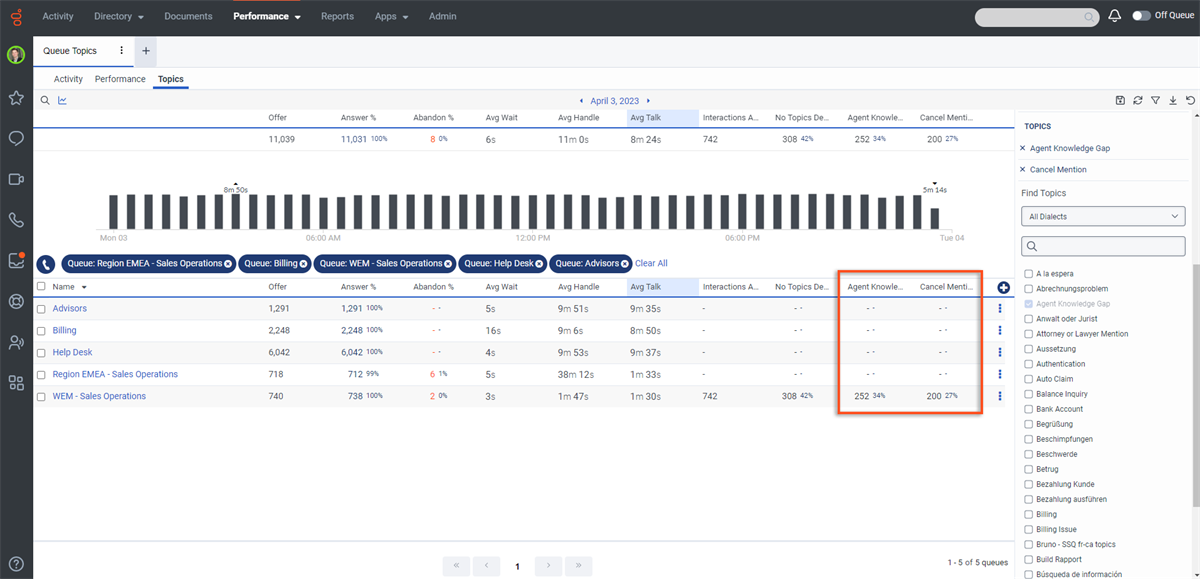Click the search magnifier in the toolbar

click(44, 100)
